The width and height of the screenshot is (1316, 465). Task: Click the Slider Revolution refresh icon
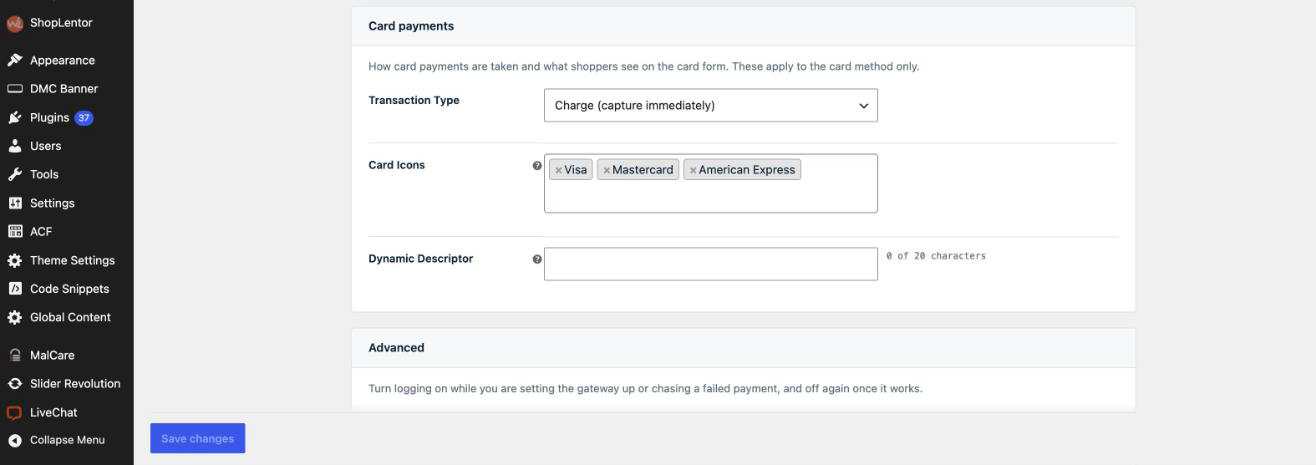tap(15, 384)
